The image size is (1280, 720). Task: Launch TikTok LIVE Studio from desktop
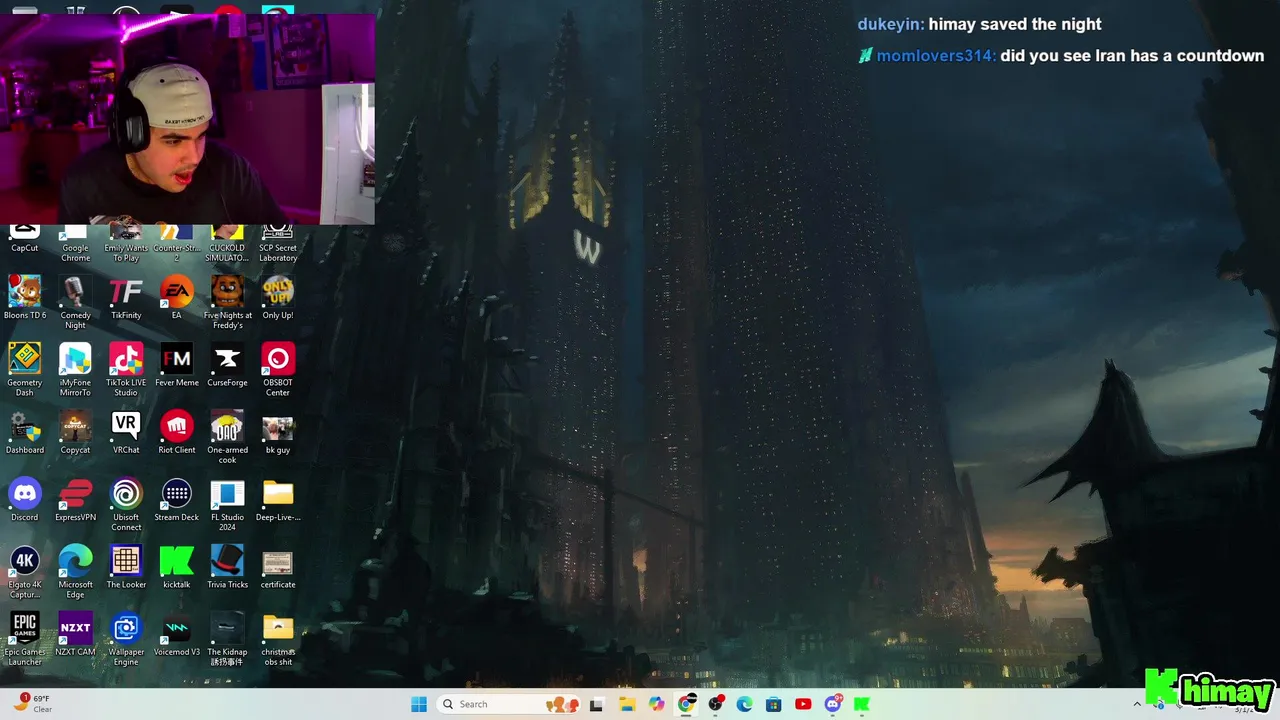coord(126,370)
